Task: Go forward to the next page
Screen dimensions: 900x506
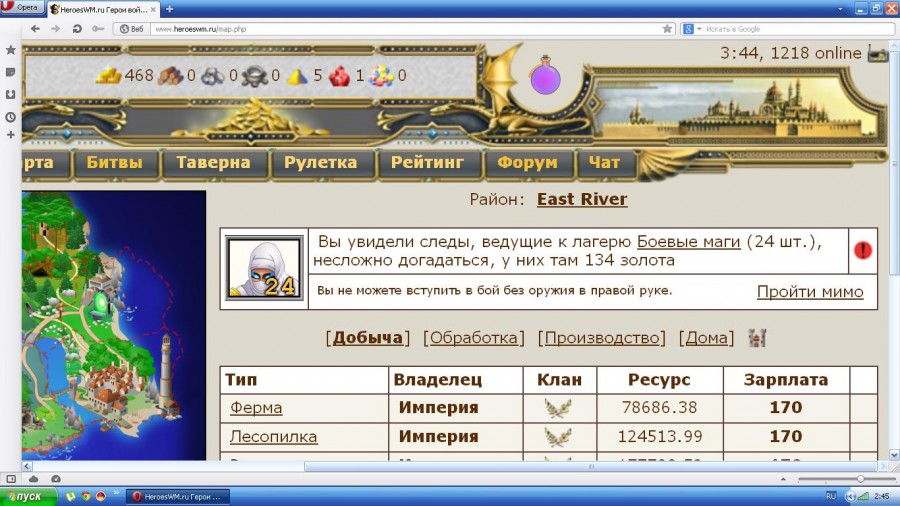Action: [56, 29]
